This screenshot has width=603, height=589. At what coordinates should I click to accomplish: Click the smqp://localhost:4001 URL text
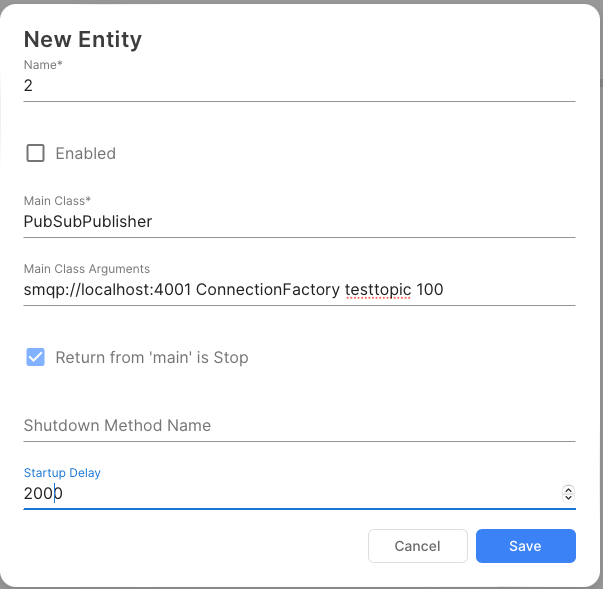(x=108, y=290)
